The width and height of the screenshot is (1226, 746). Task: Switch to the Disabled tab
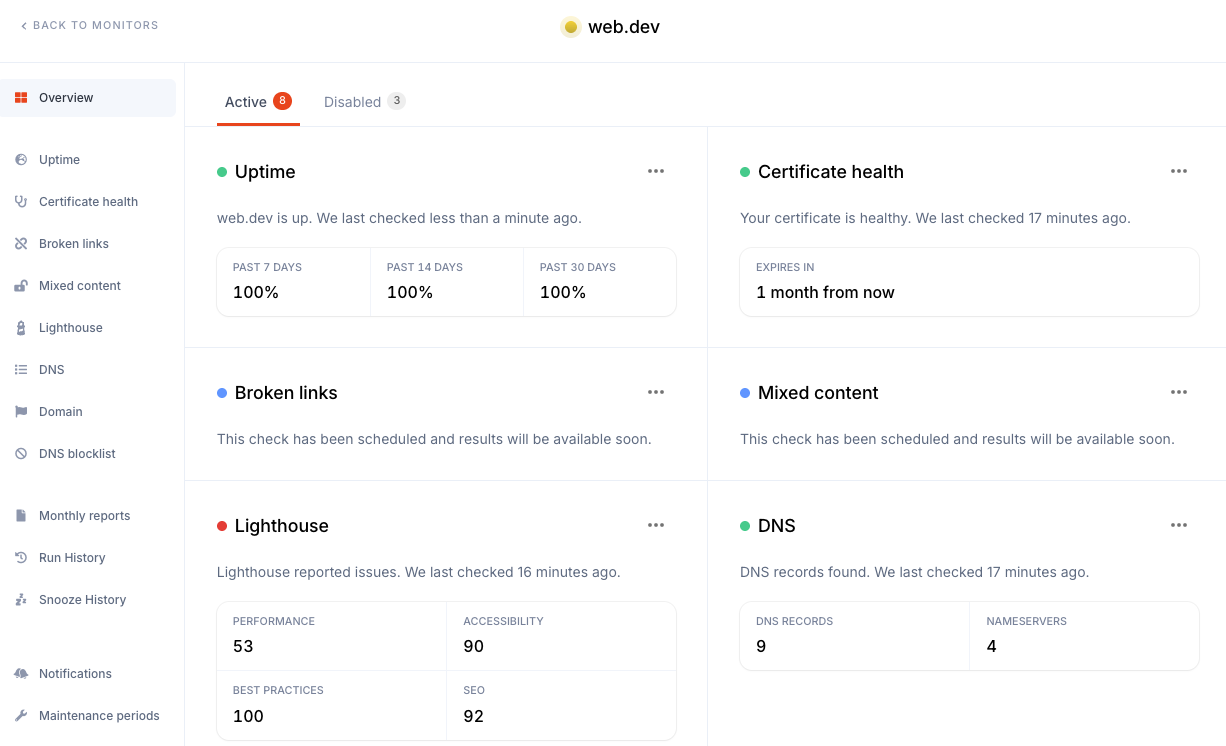364,102
